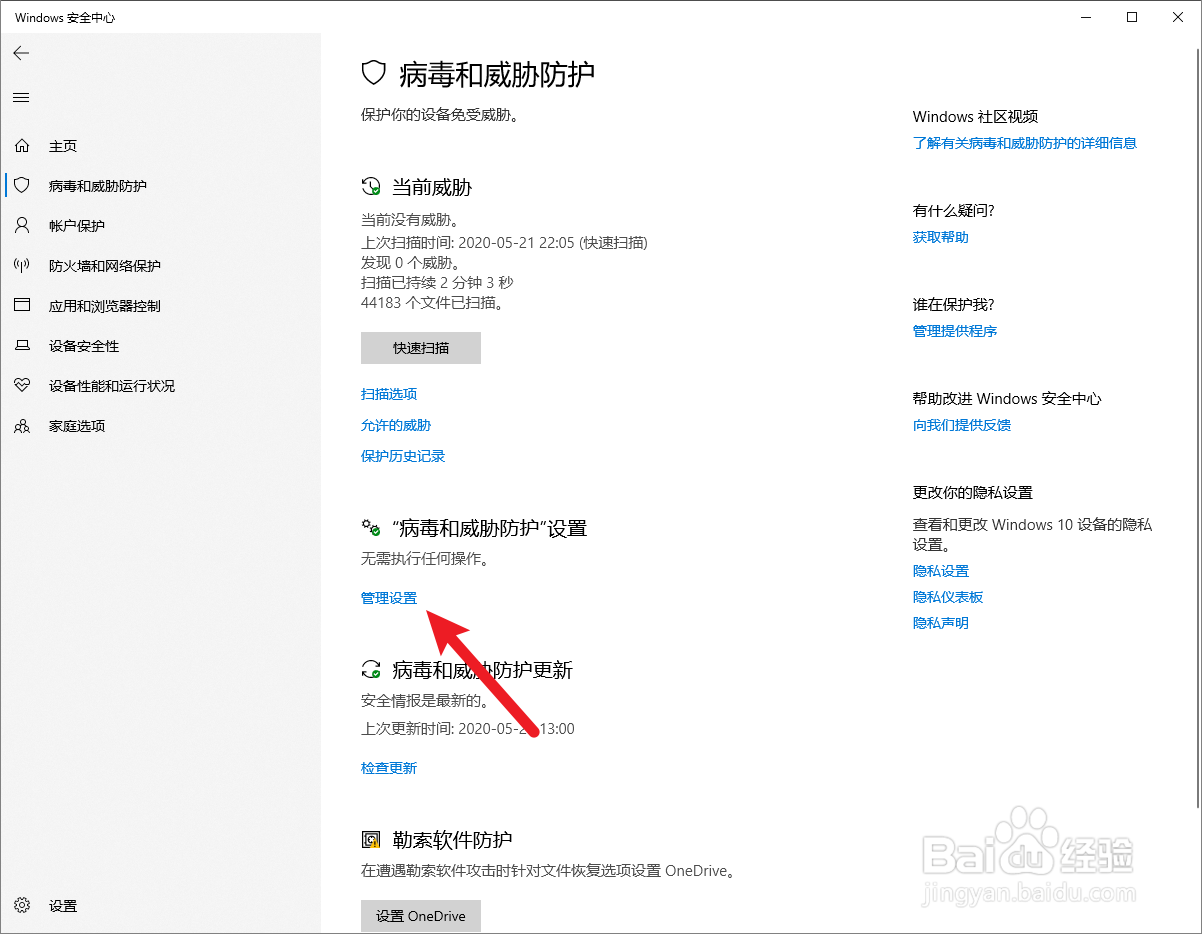The height and width of the screenshot is (934, 1202).
Task: Open 隐私仪表板 link
Action: [x=948, y=597]
